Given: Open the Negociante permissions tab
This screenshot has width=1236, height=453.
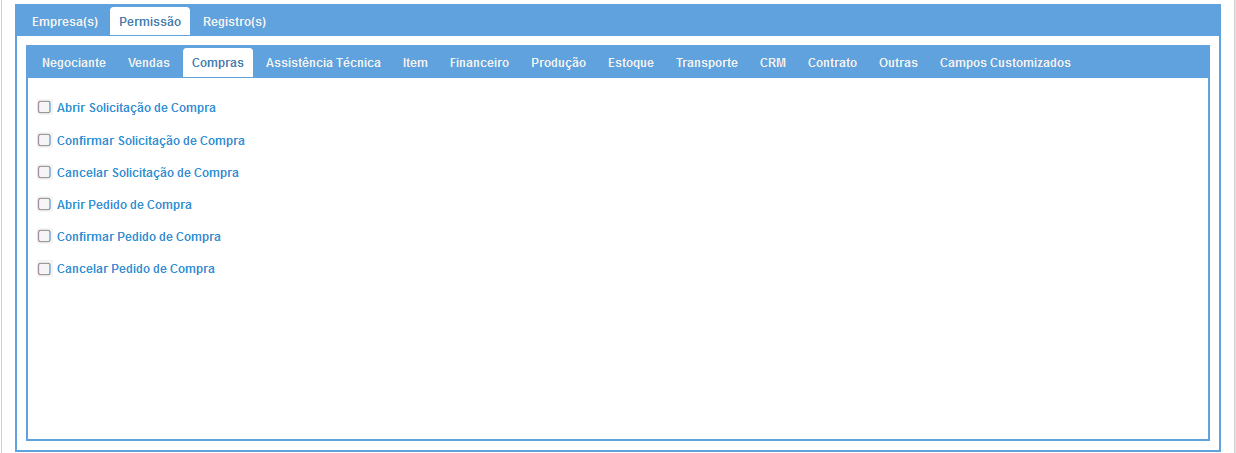Looking at the screenshot, I should pyautogui.click(x=74, y=62).
